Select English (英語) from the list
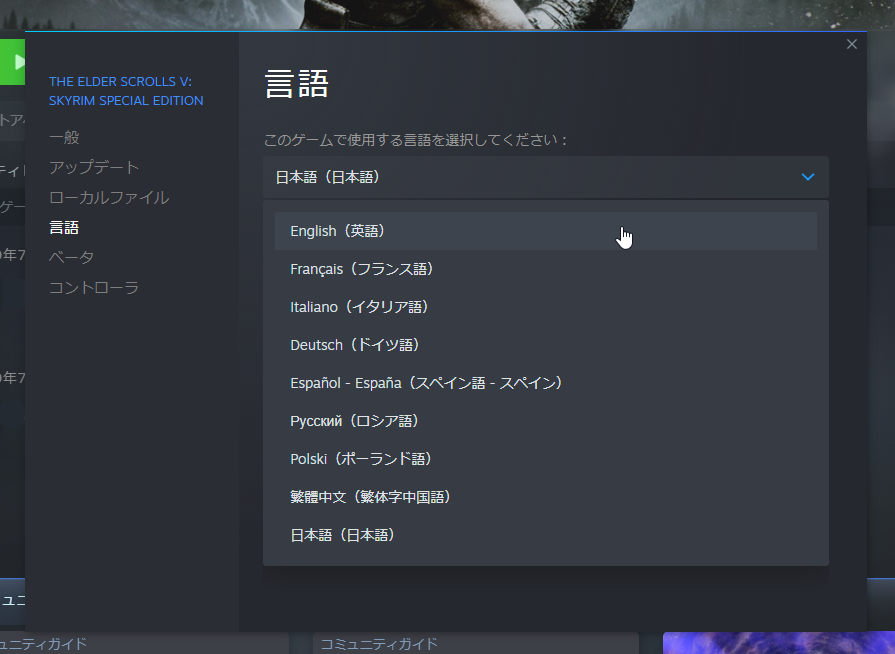The height and width of the screenshot is (654, 895). tap(546, 231)
